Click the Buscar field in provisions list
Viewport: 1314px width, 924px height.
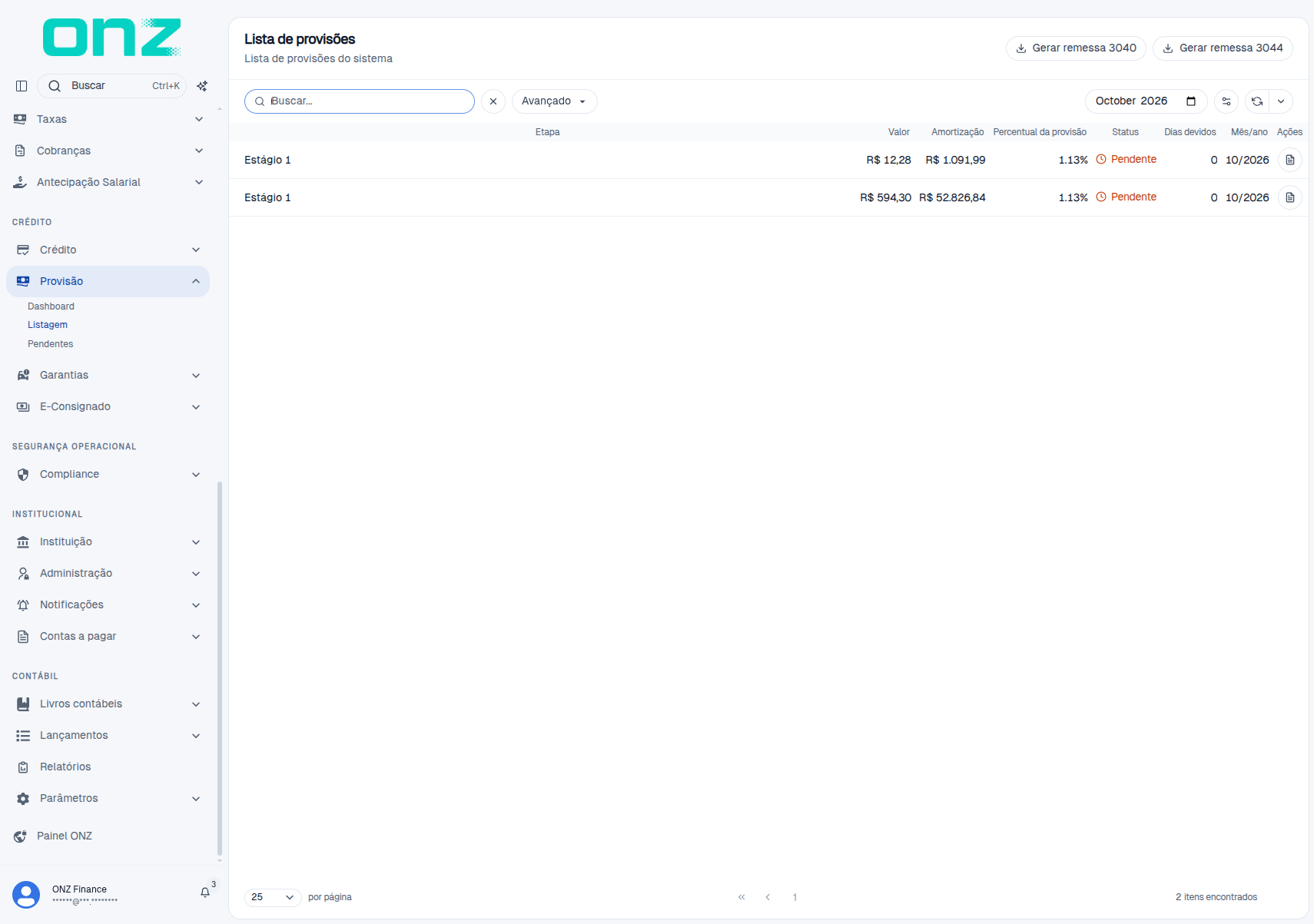pos(360,101)
